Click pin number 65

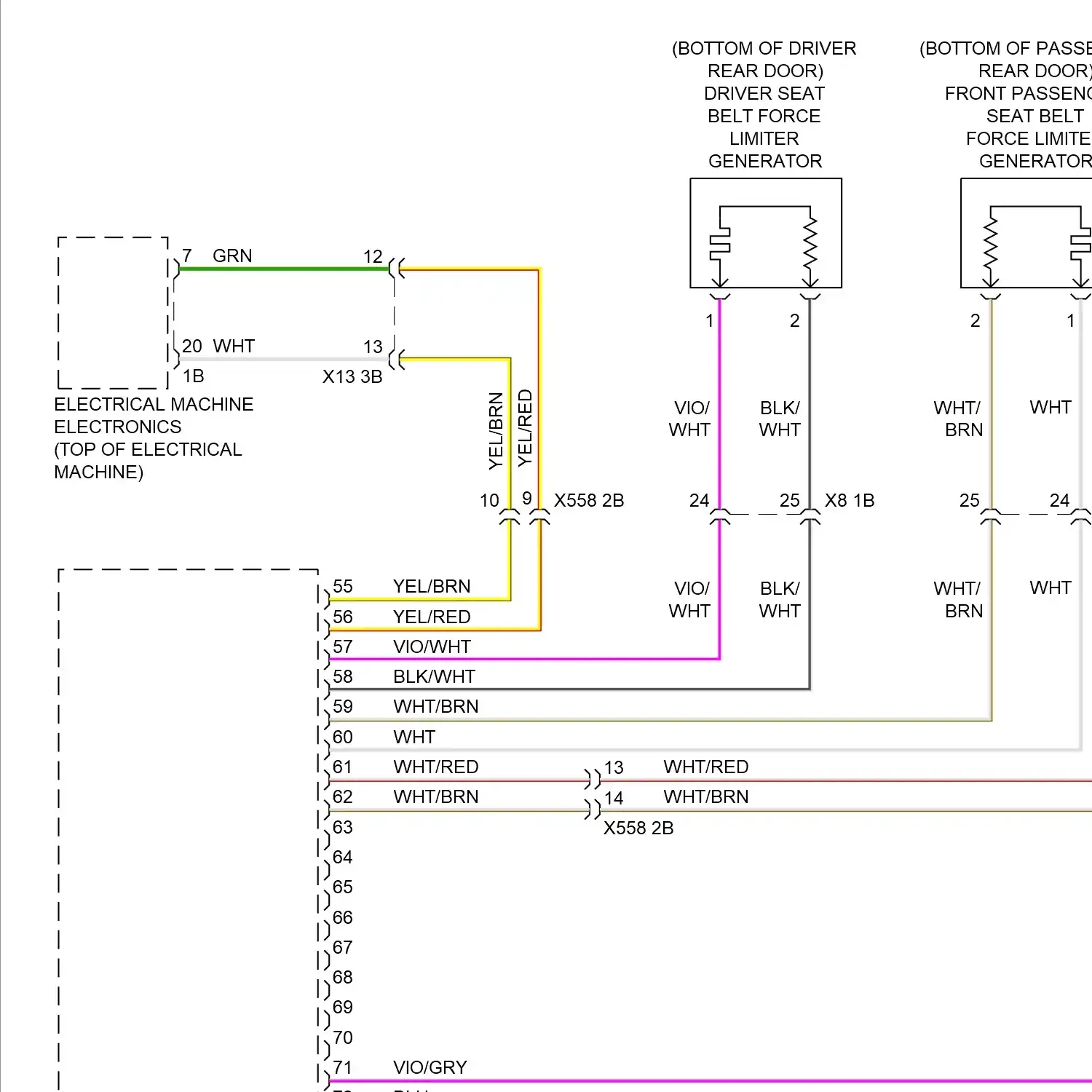(x=342, y=887)
